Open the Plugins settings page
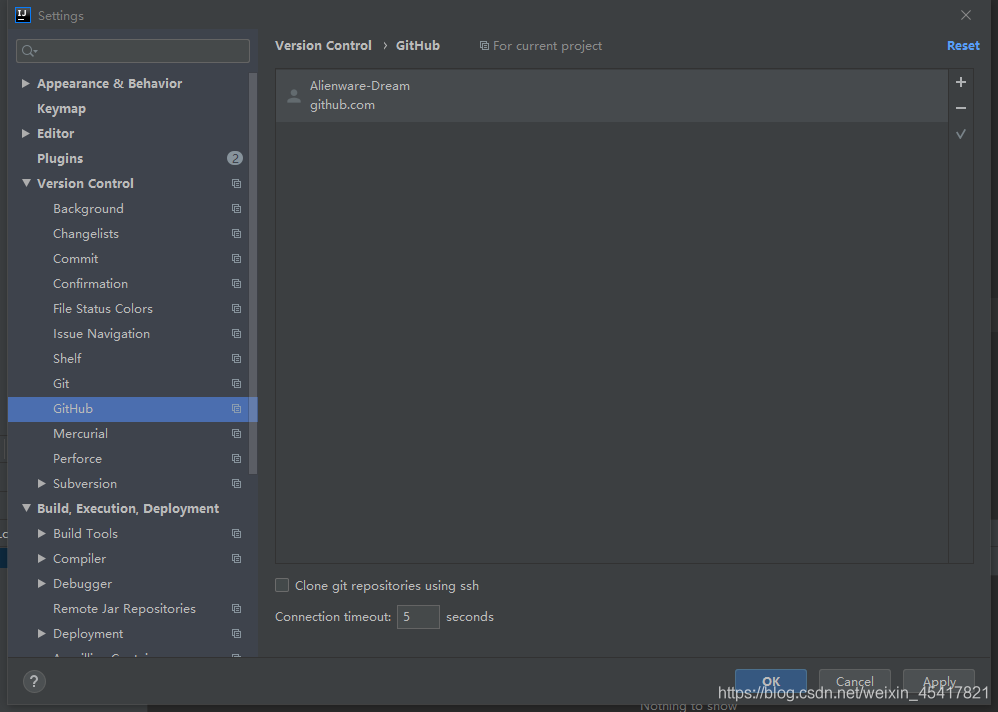Screen dimensions: 998x712 pos(60,158)
